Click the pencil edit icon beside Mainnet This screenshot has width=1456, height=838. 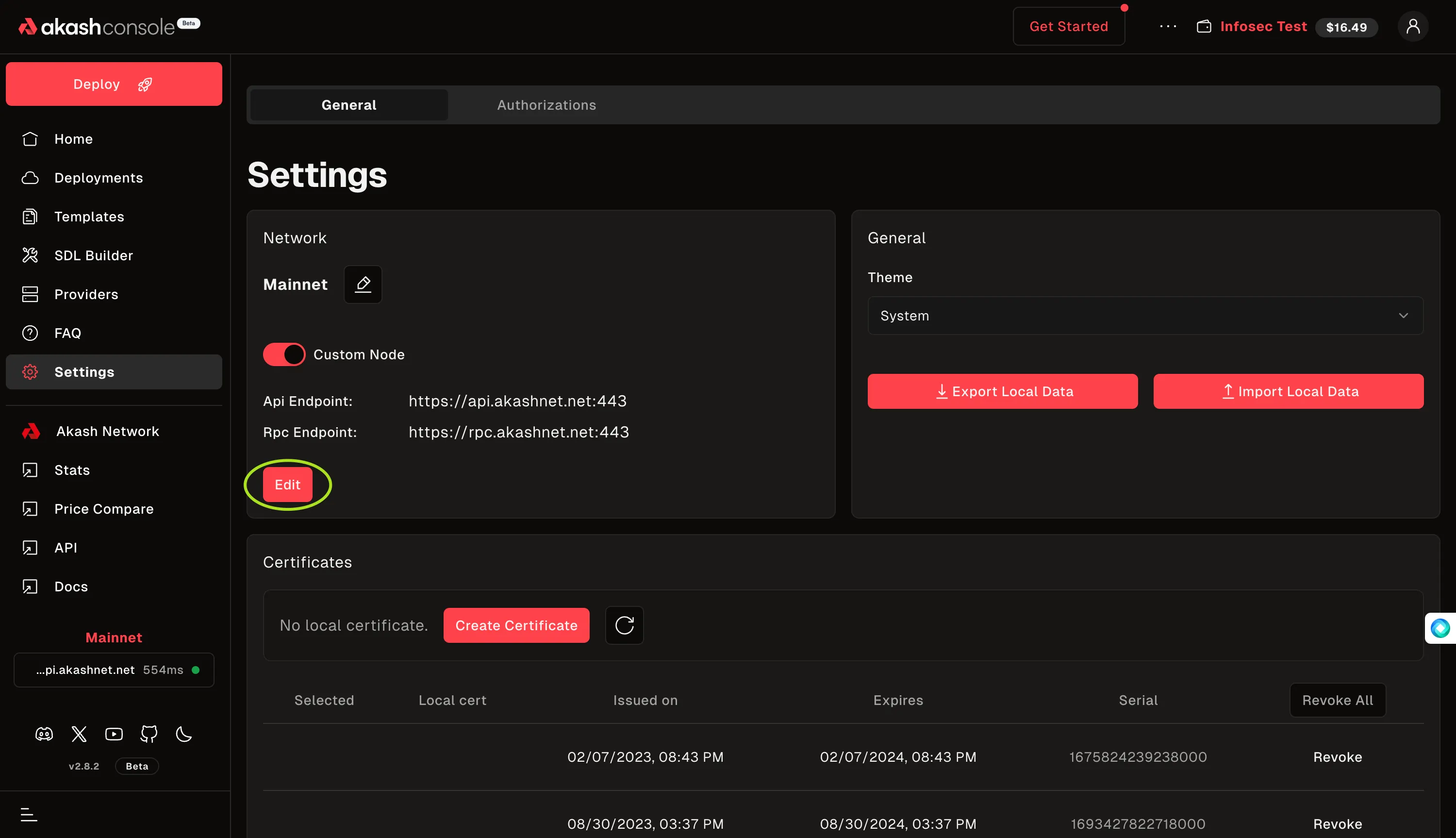[x=363, y=285]
